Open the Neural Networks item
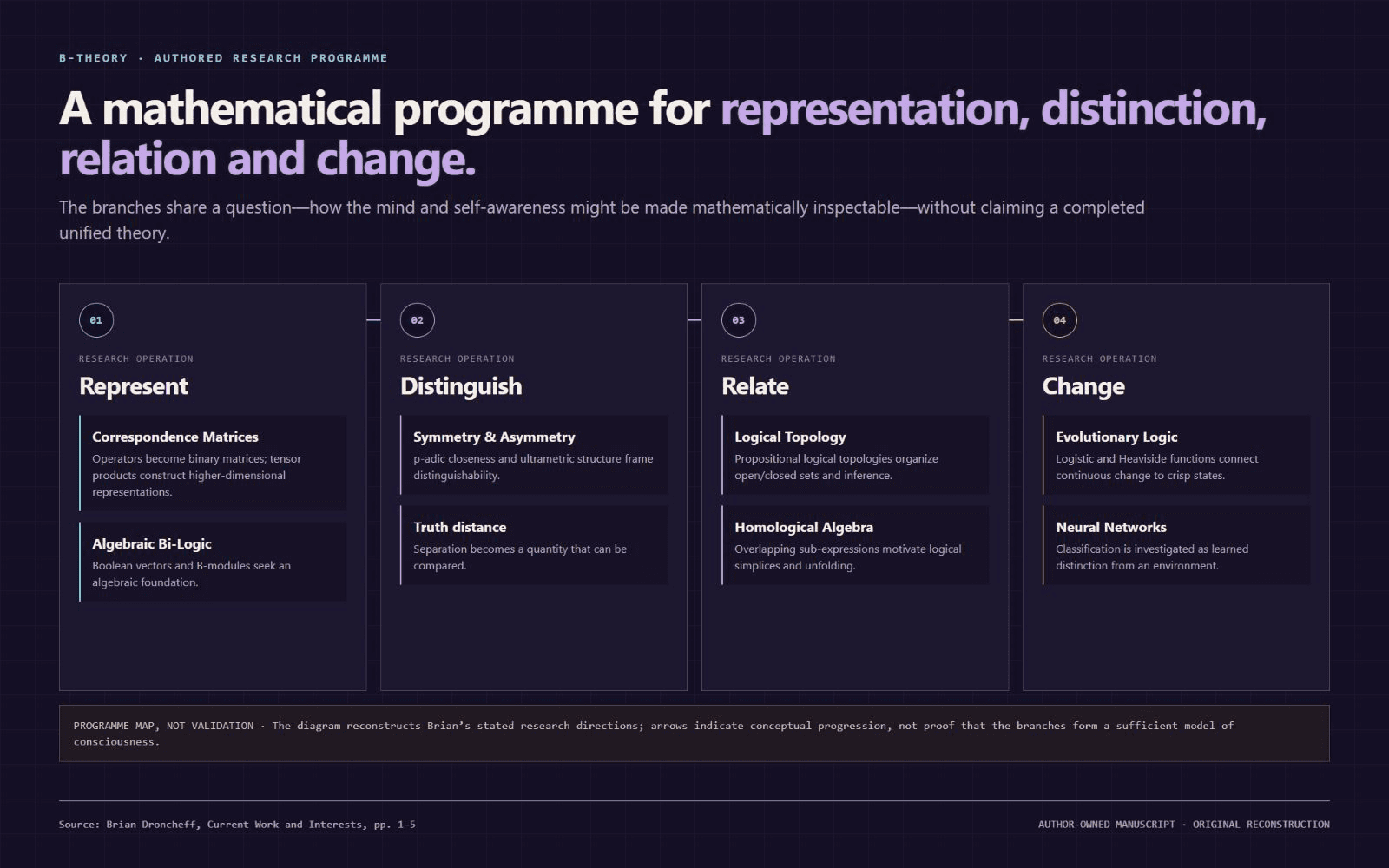The image size is (1389, 868). point(1176,545)
